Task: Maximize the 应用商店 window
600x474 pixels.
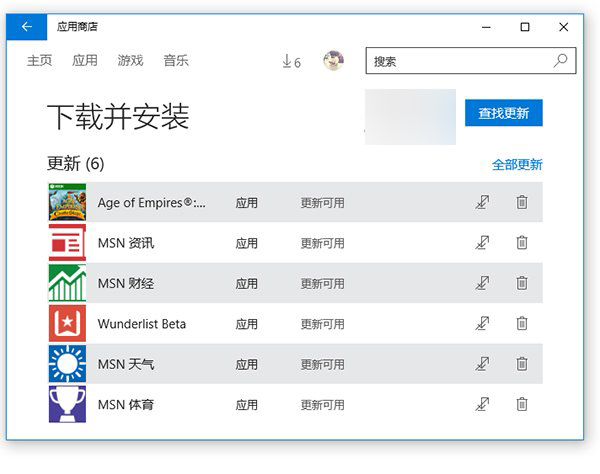Action: [x=525, y=27]
